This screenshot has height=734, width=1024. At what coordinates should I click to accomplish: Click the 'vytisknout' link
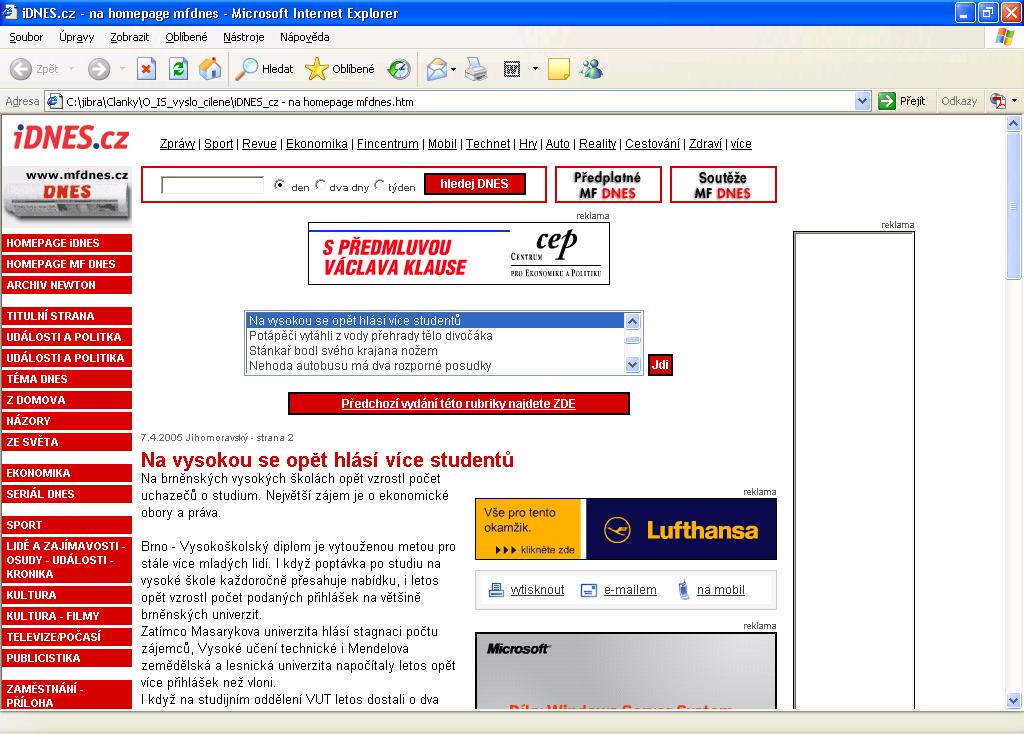[x=537, y=590]
